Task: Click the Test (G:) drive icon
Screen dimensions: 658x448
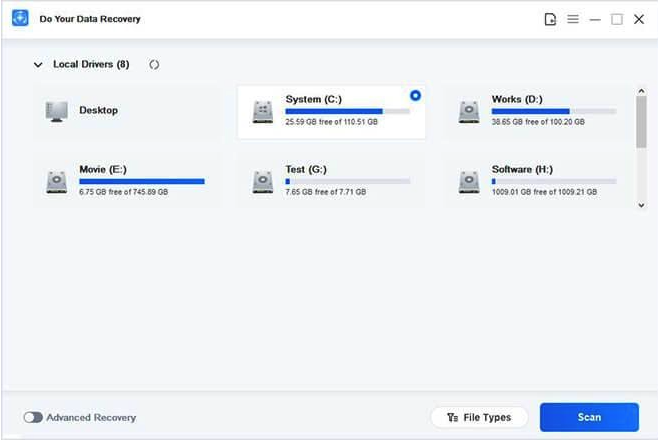Action: tap(263, 182)
